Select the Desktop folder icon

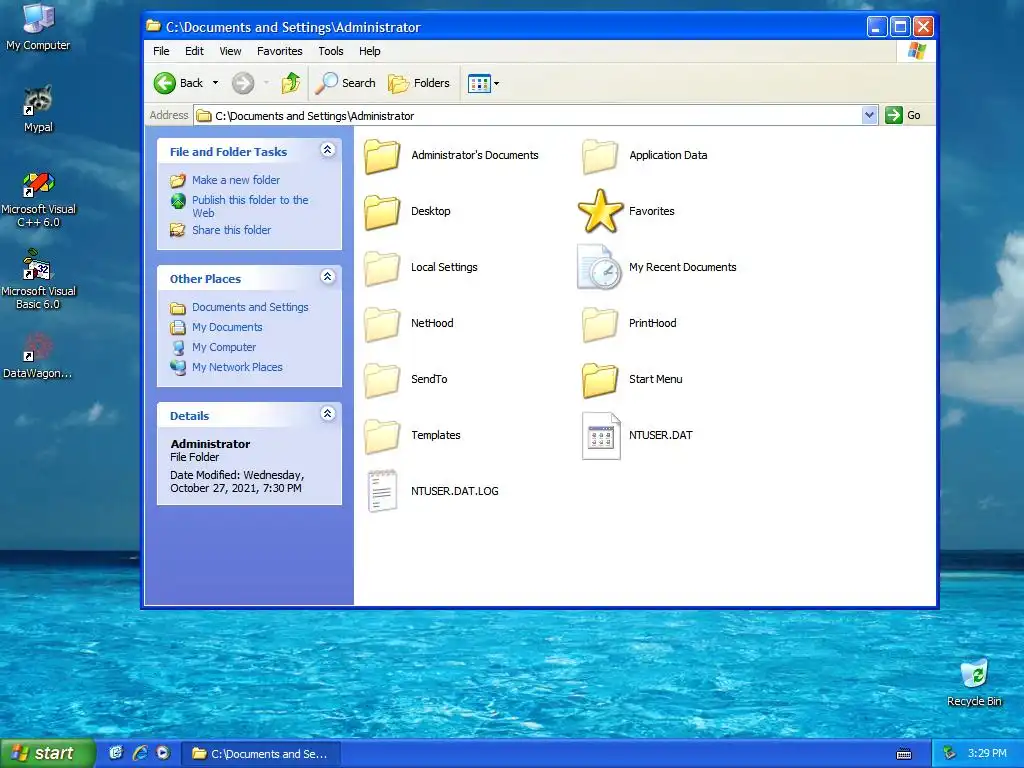coord(382,212)
